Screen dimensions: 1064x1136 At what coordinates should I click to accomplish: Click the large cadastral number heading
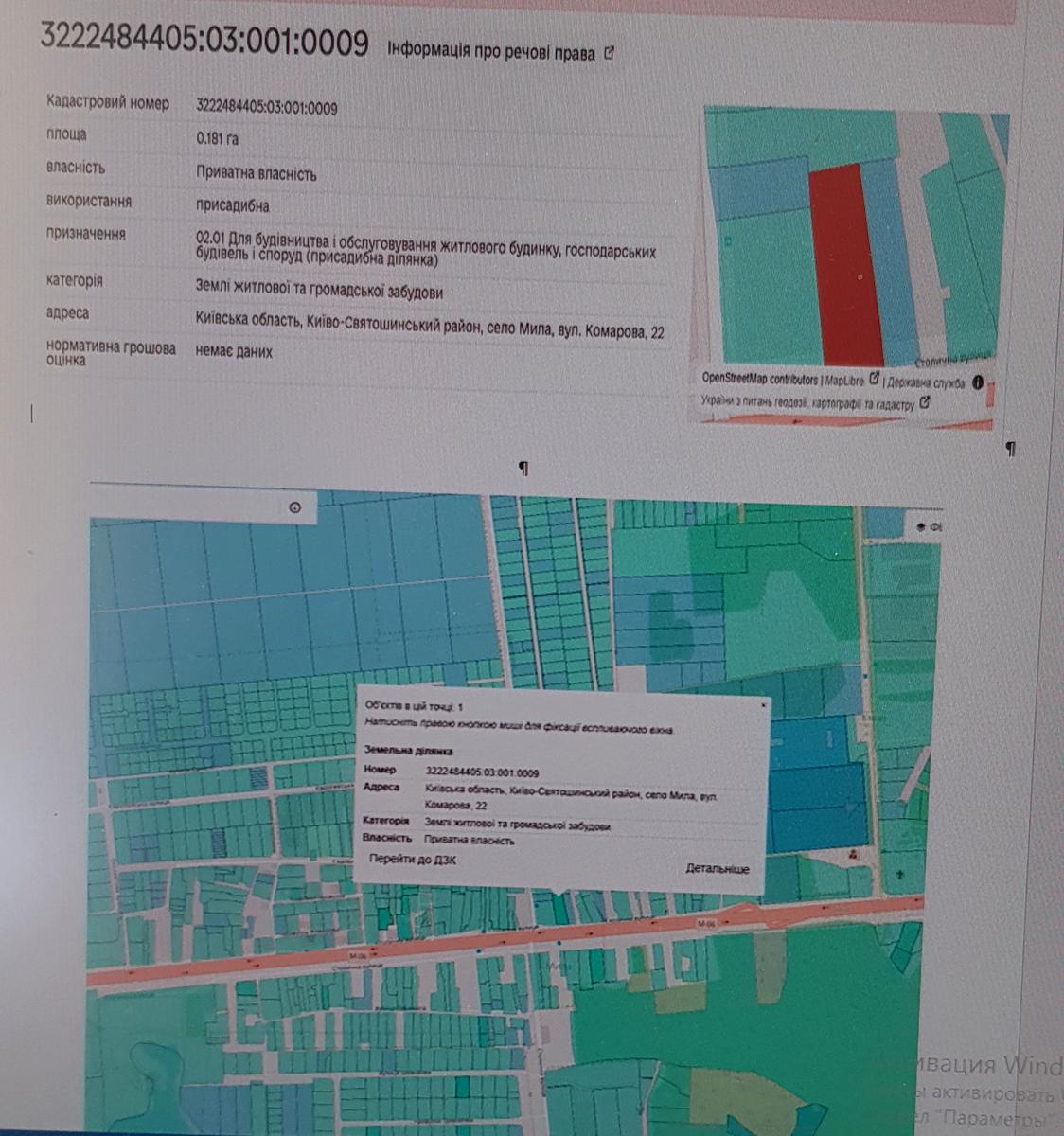(204, 42)
